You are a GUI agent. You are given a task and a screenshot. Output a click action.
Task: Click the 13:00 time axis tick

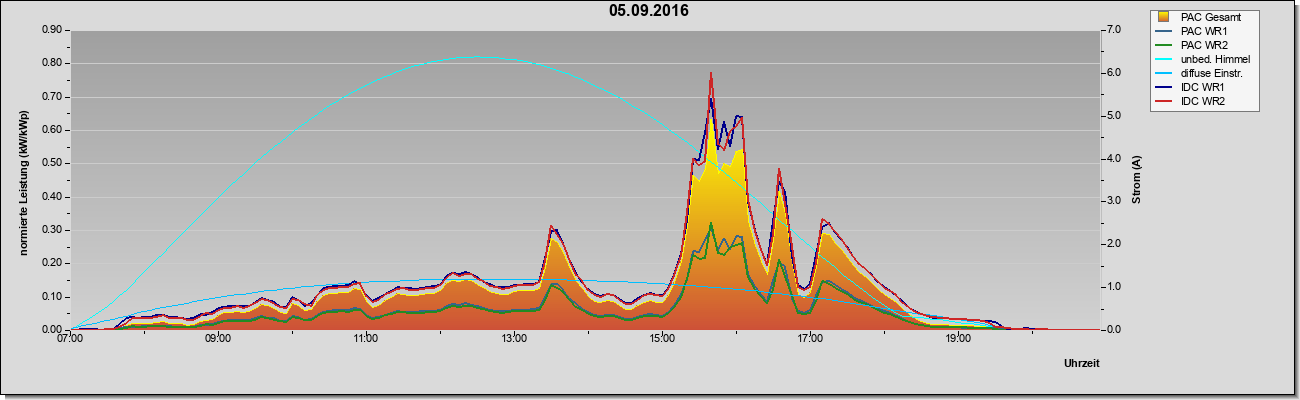pos(514,338)
